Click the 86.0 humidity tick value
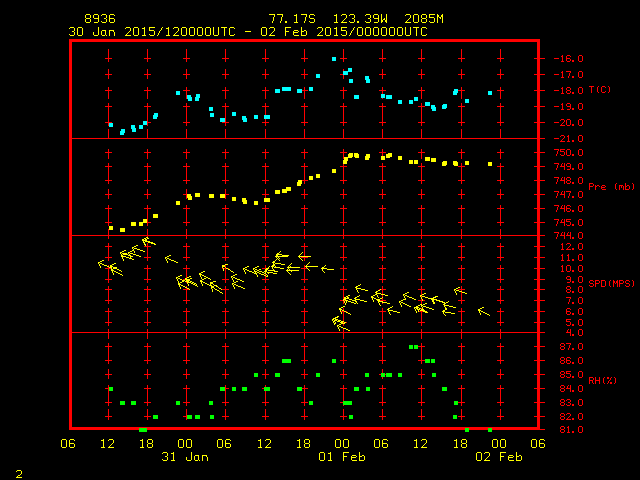 [571, 361]
